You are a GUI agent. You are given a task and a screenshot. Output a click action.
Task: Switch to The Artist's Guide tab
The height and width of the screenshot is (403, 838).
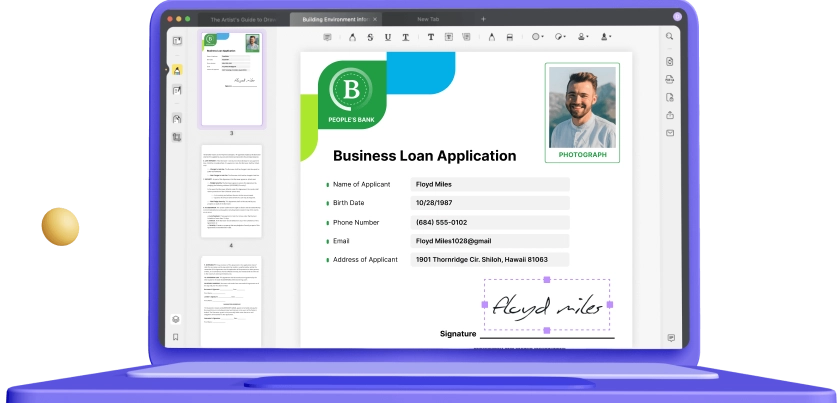(x=243, y=19)
